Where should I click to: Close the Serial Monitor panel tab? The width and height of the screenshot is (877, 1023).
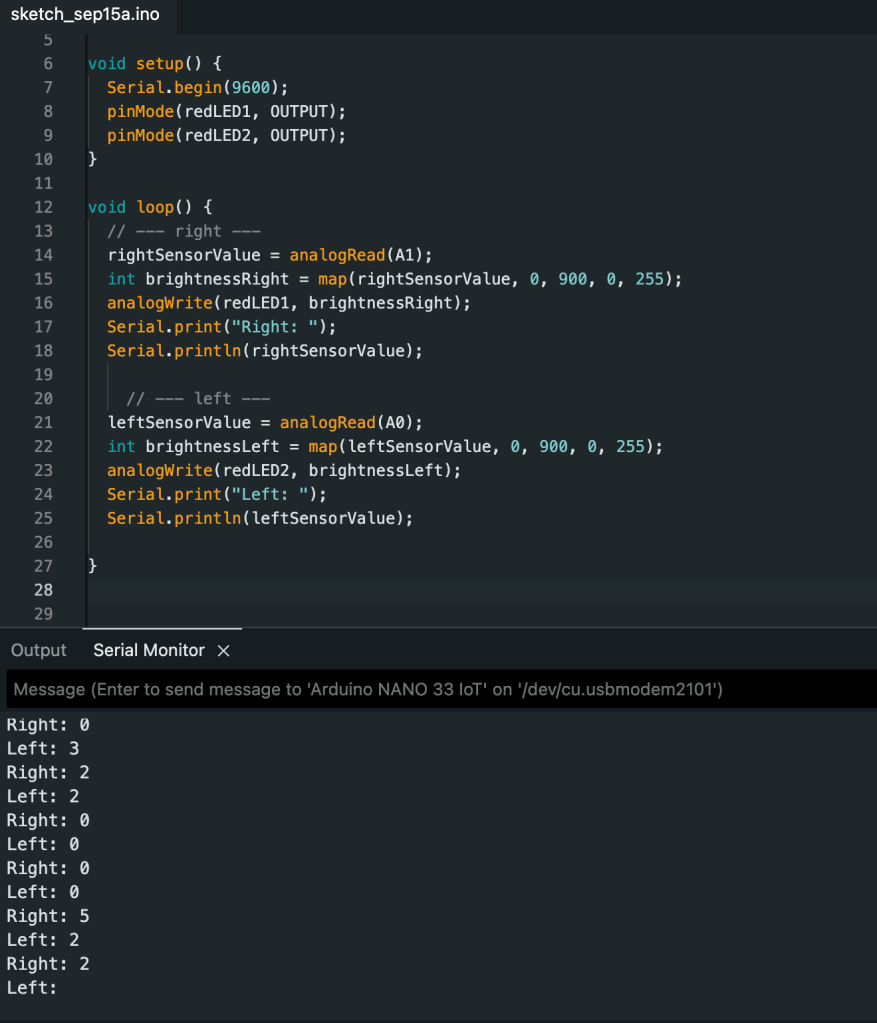click(x=224, y=651)
